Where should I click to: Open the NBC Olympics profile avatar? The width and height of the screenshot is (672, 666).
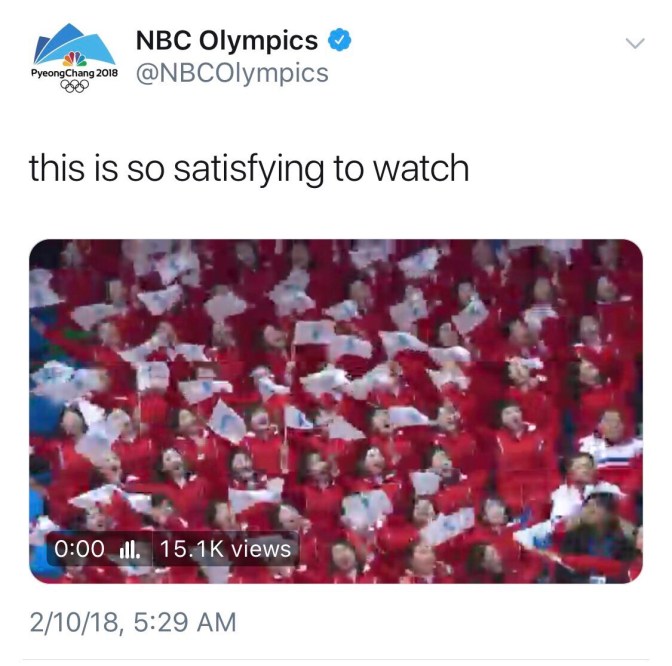pyautogui.click(x=74, y=58)
